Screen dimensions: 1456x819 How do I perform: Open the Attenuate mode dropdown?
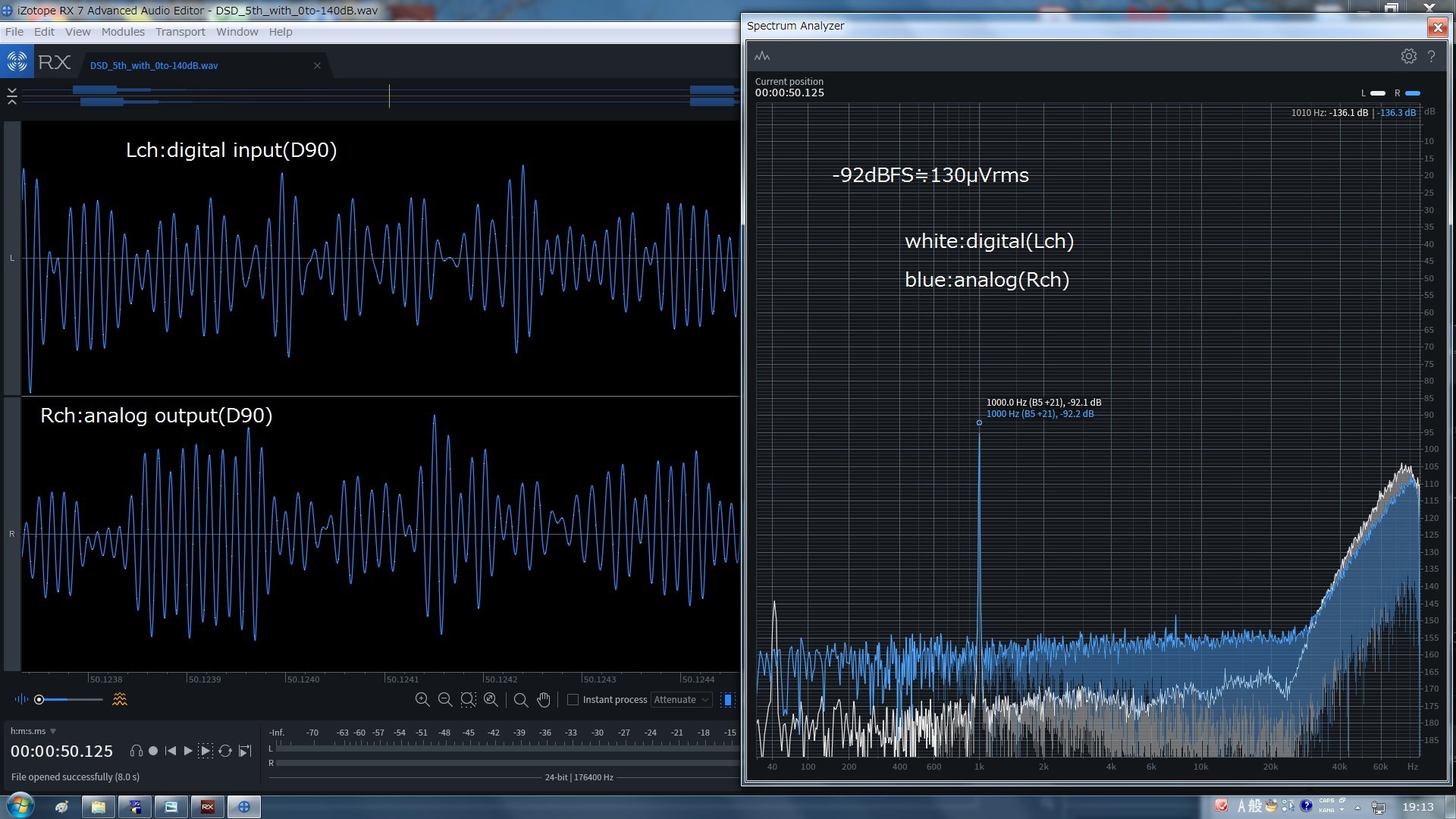(681, 699)
